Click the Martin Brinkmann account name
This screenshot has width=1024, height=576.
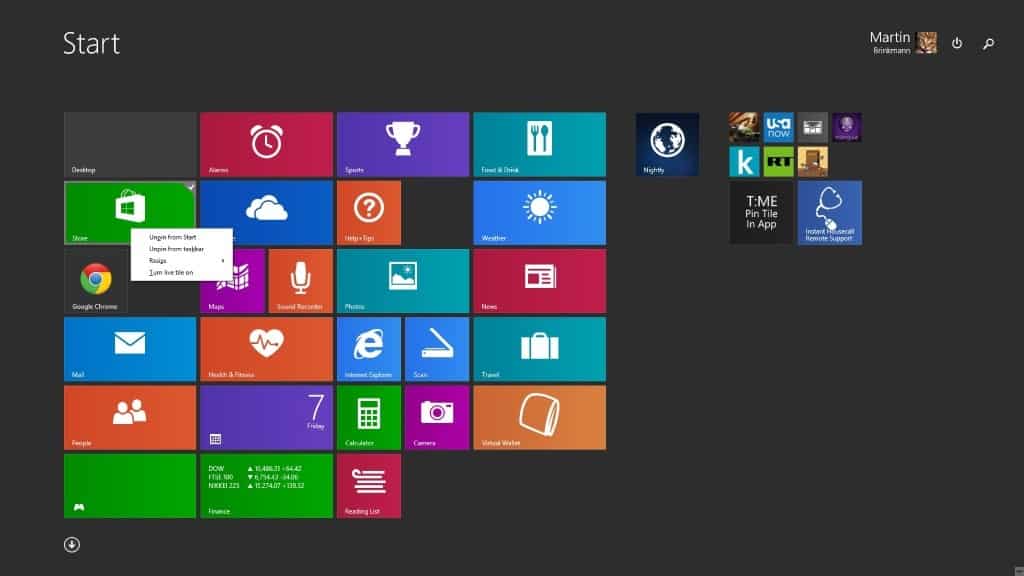pyautogui.click(x=888, y=42)
